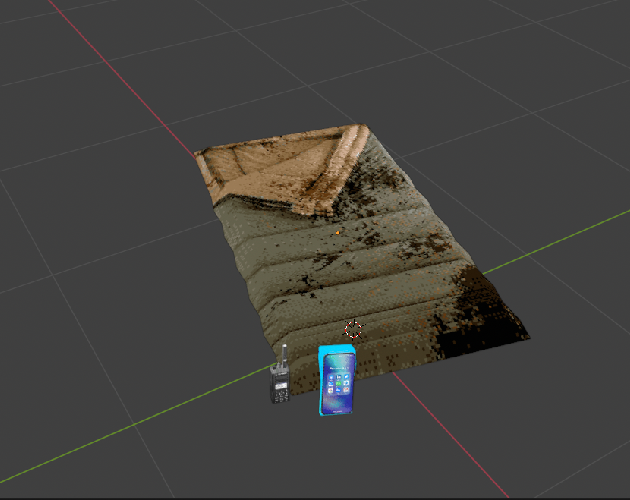Viewport: 630px width, 500px height.
Task: Click the orange origin dot on sleeping bag
Action: pyautogui.click(x=338, y=233)
